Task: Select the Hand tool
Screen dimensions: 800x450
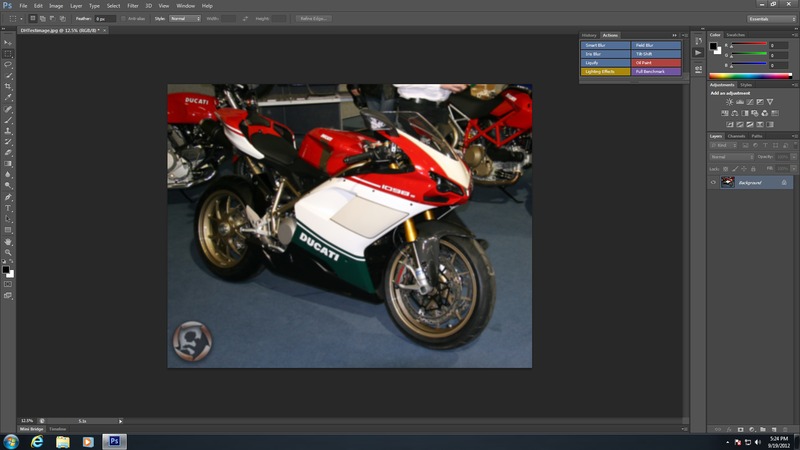Action: [x=8, y=242]
